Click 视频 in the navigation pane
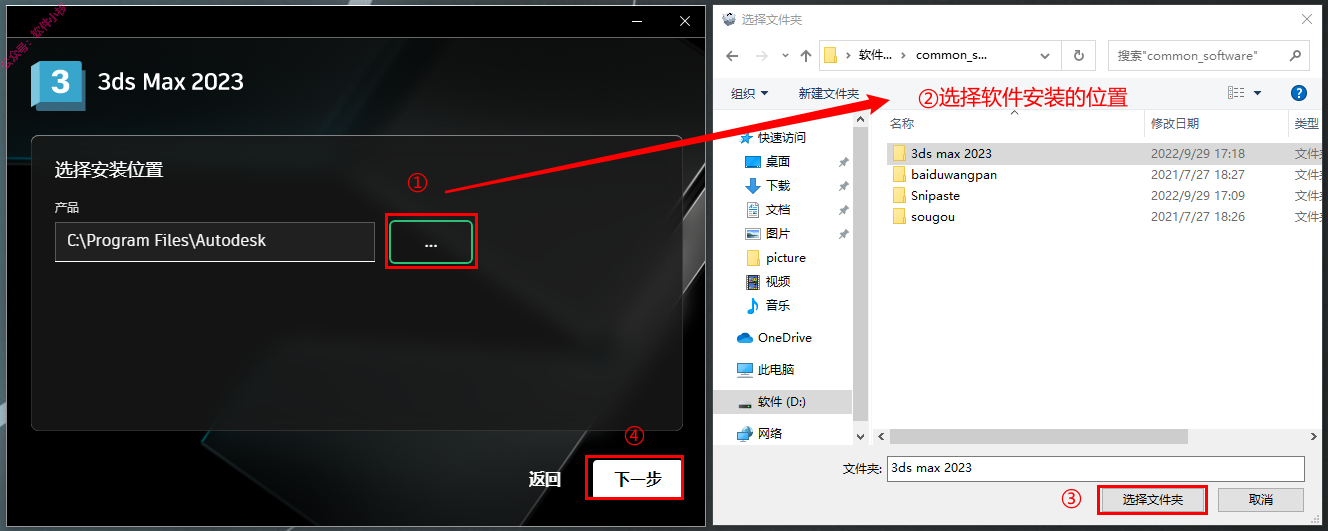Screen dimensions: 1328x531 [x=778, y=281]
